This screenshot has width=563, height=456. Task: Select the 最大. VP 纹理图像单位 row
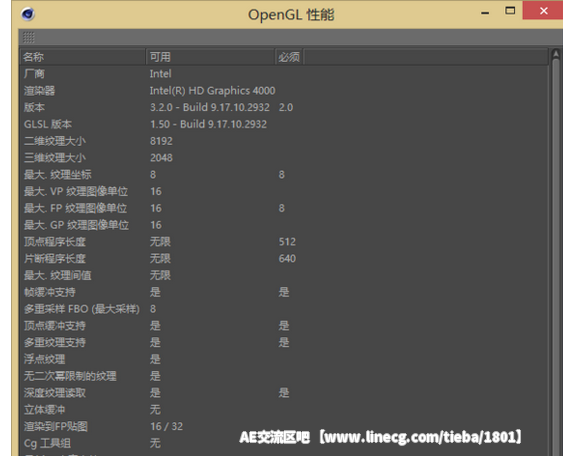tap(76, 191)
